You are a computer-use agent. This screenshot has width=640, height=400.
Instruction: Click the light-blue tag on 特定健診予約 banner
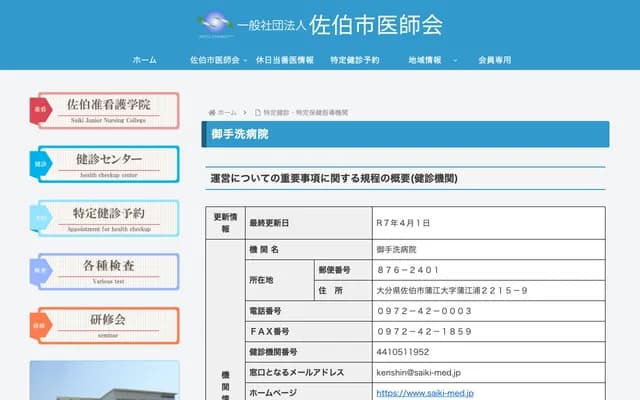tap(40, 218)
